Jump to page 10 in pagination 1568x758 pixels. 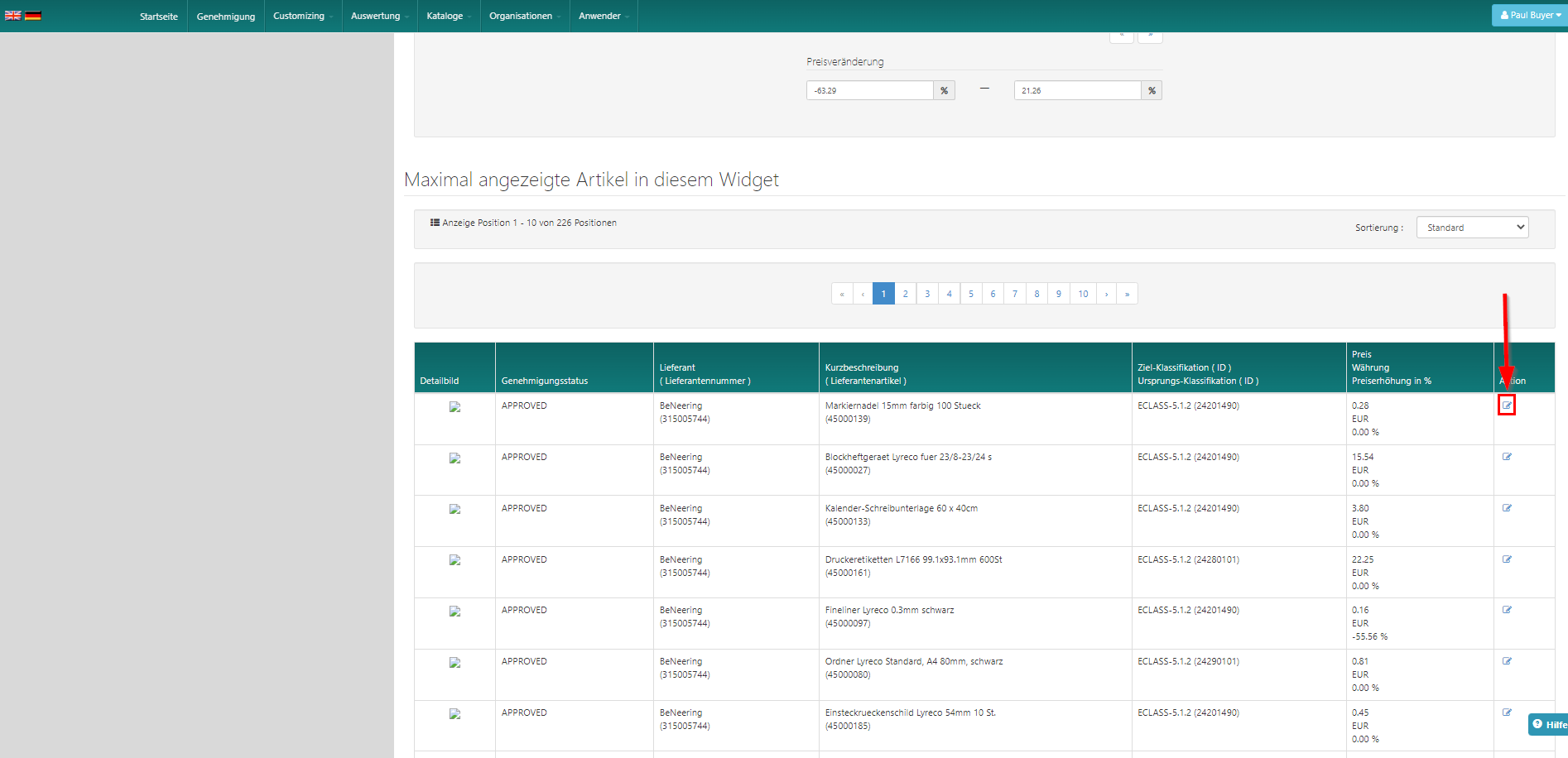click(x=1083, y=294)
